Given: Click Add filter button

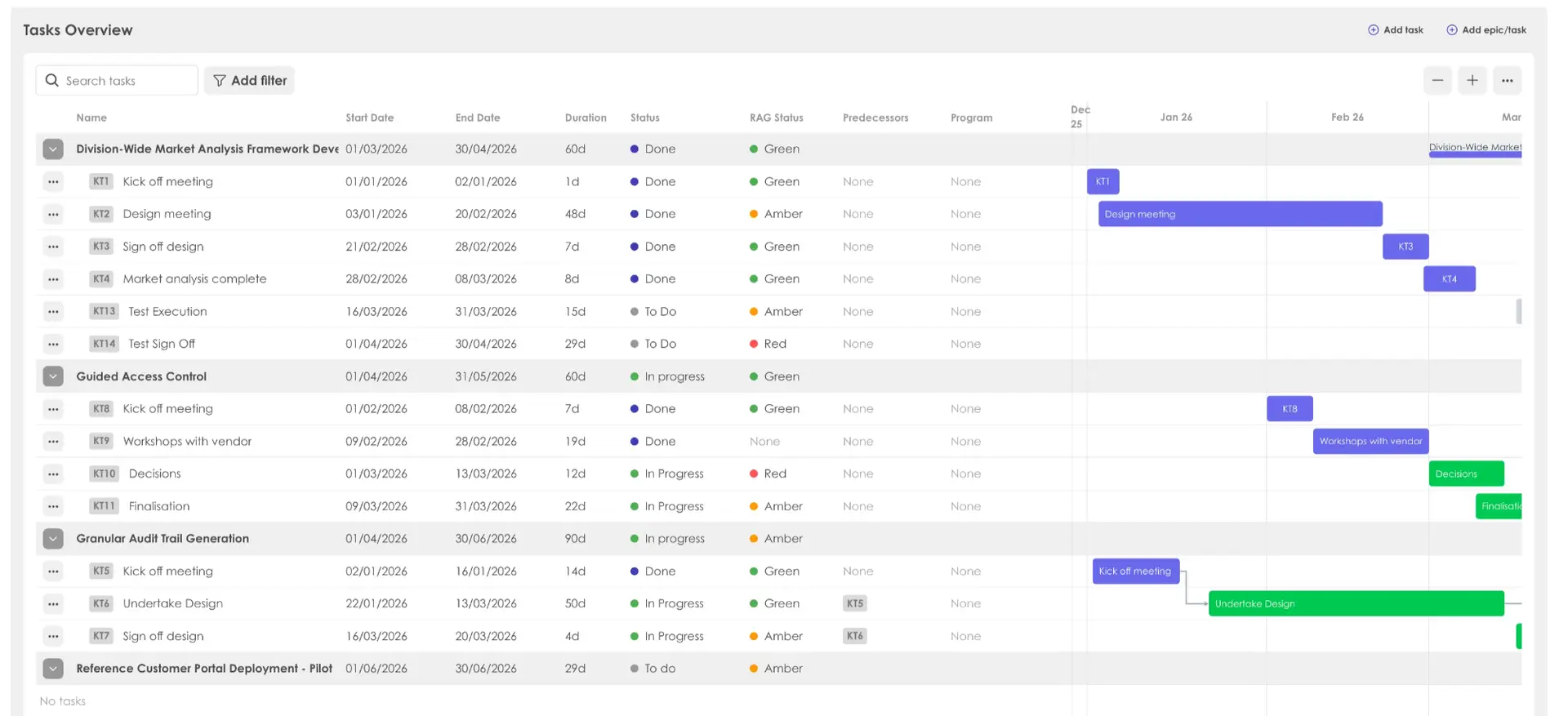Looking at the screenshot, I should (249, 80).
